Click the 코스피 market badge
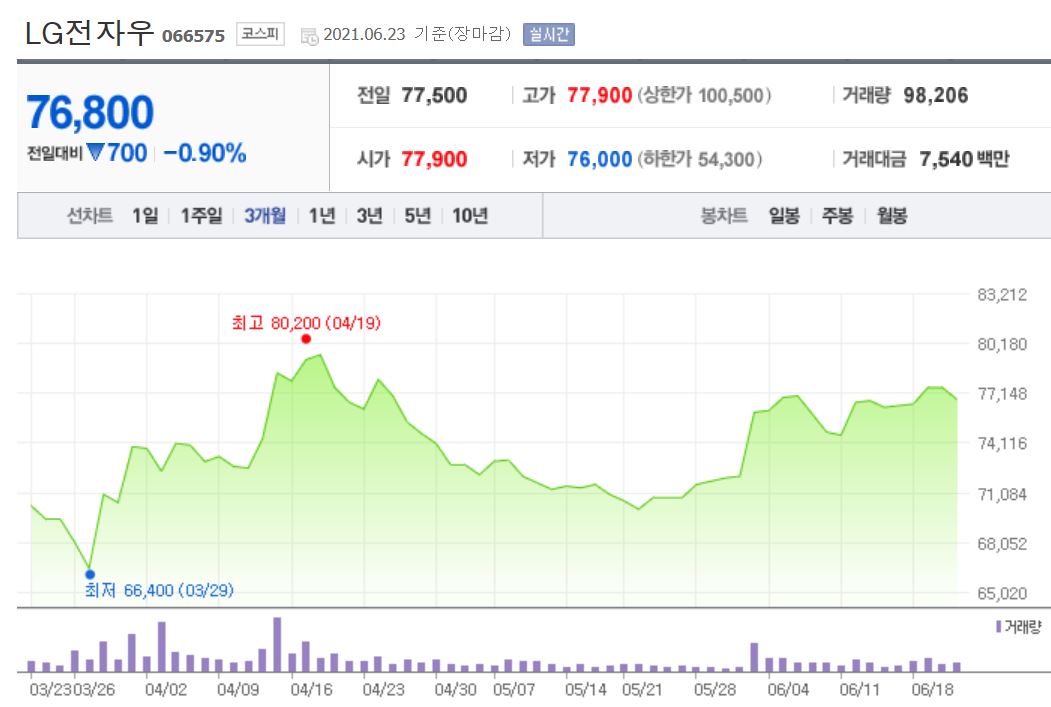This screenshot has width=1051, height=707. point(258,31)
